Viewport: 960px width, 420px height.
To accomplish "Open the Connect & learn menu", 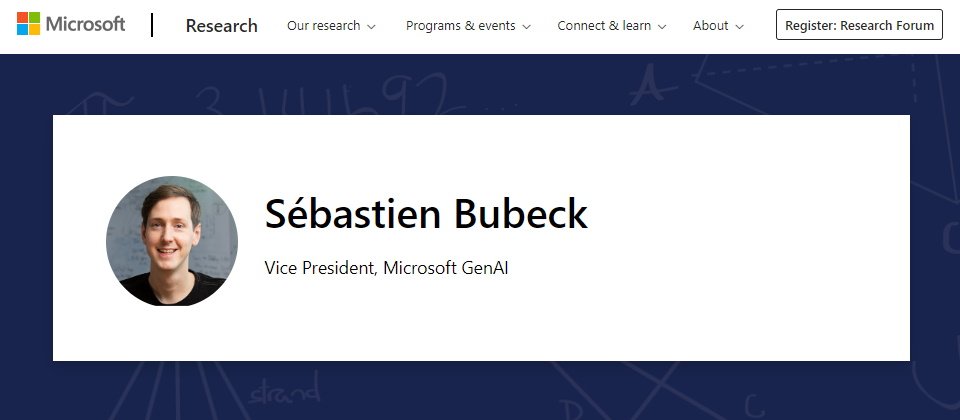I will [x=604, y=26].
